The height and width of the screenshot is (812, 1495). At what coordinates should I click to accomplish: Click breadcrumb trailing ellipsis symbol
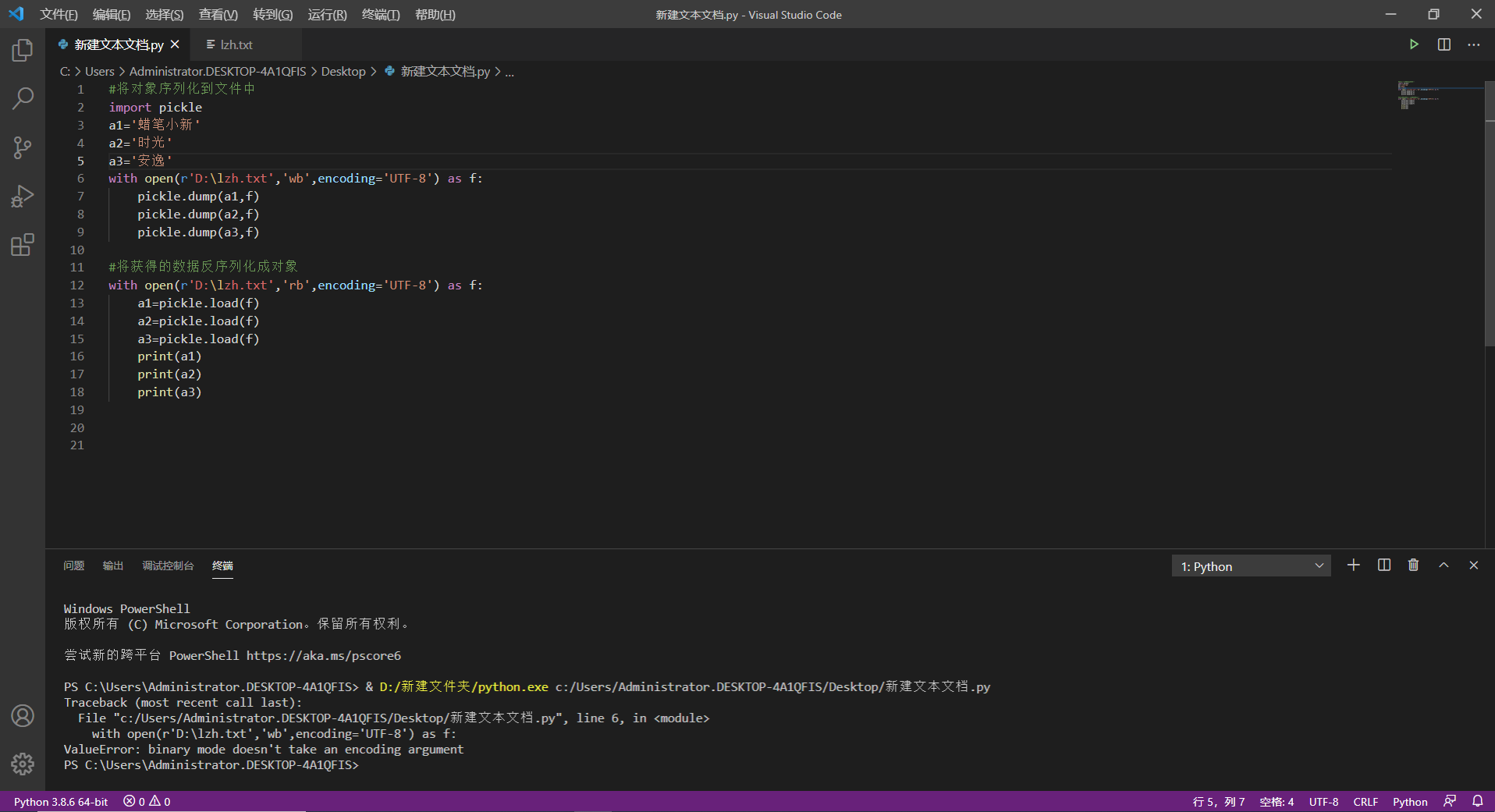click(x=510, y=71)
